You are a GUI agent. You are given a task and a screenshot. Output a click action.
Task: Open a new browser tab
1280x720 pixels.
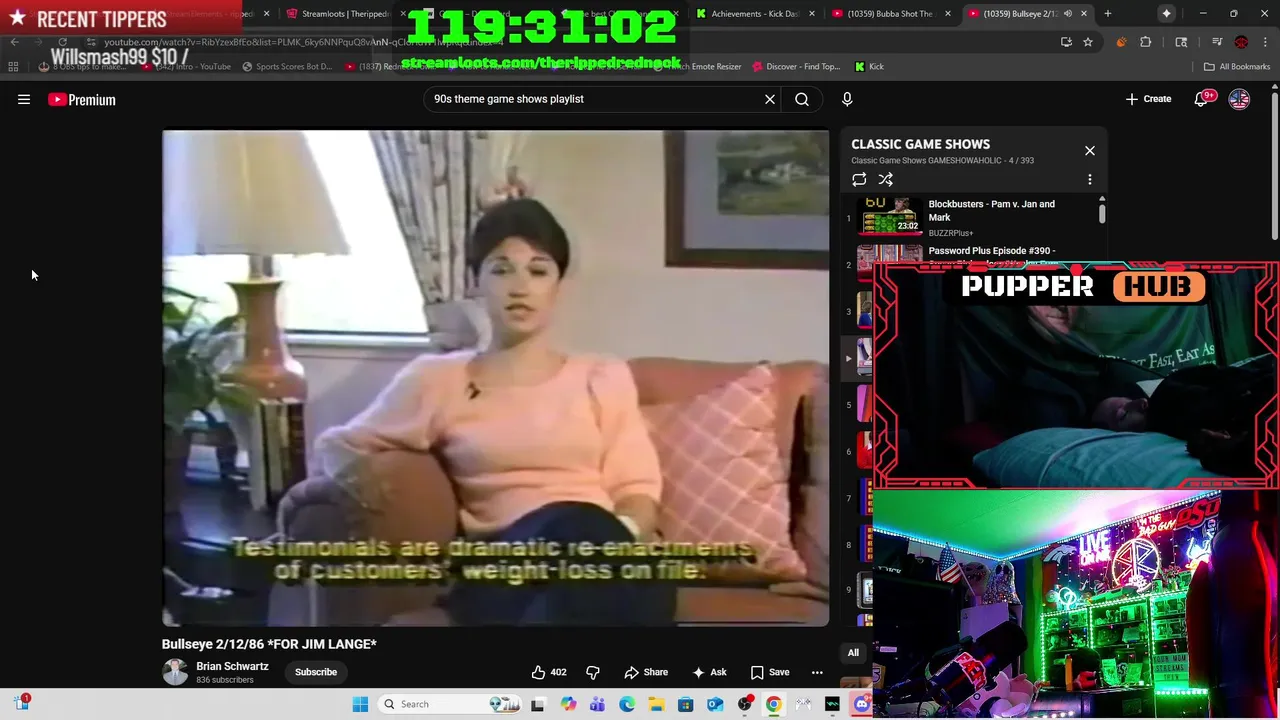tap(1107, 14)
